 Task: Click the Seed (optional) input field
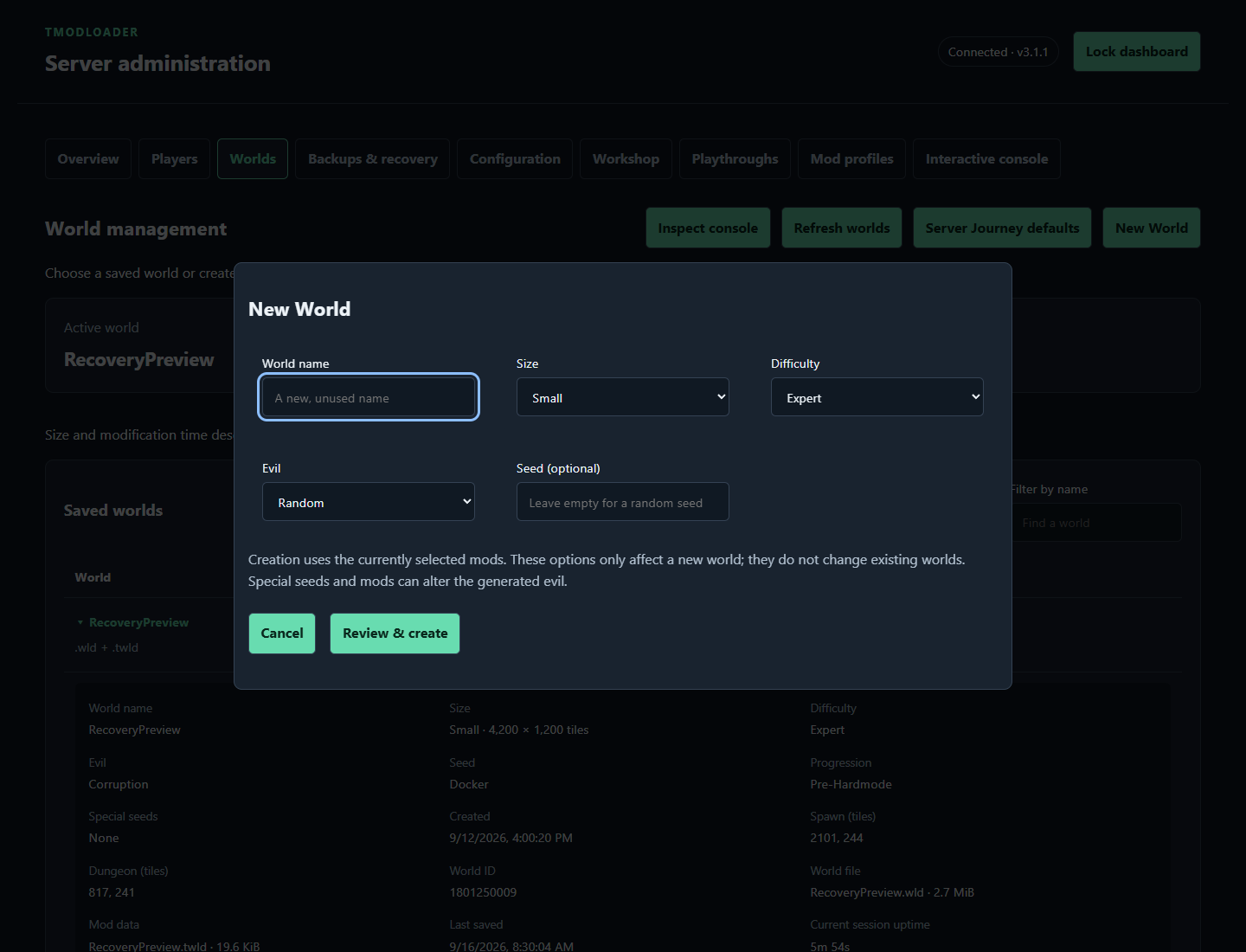[622, 502]
